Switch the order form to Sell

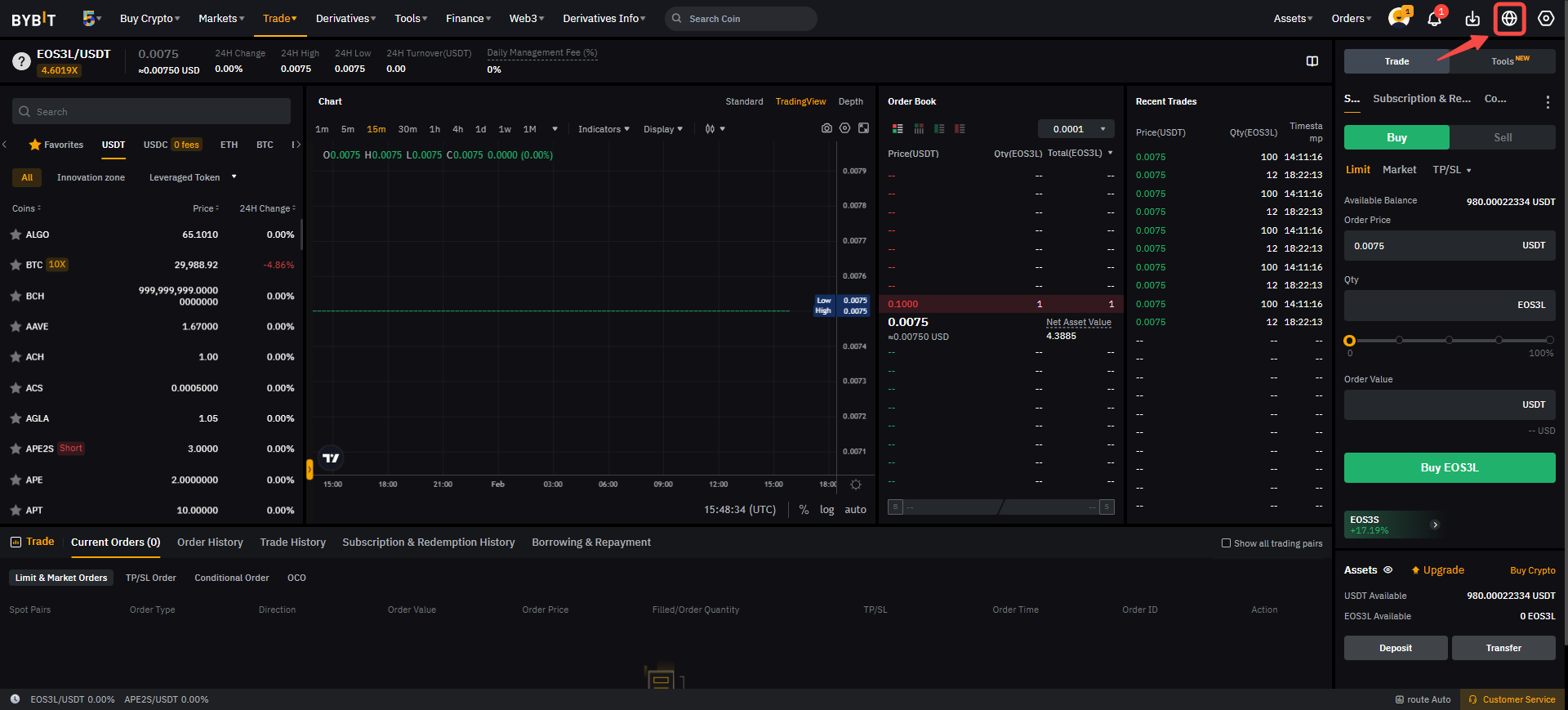point(1503,137)
